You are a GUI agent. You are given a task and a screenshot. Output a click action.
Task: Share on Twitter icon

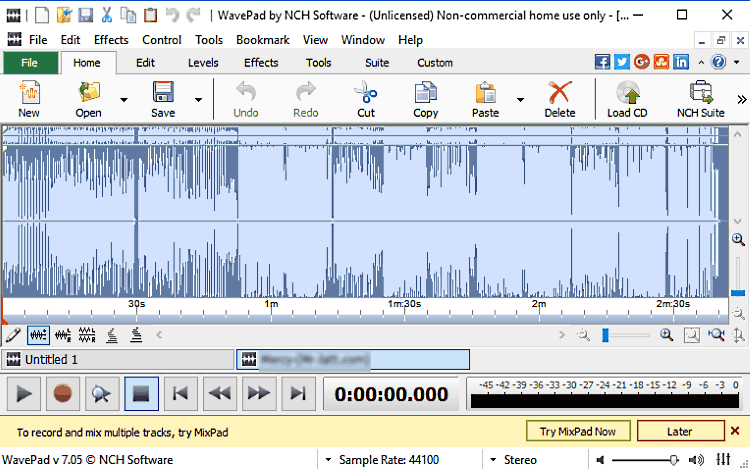pyautogui.click(x=622, y=62)
